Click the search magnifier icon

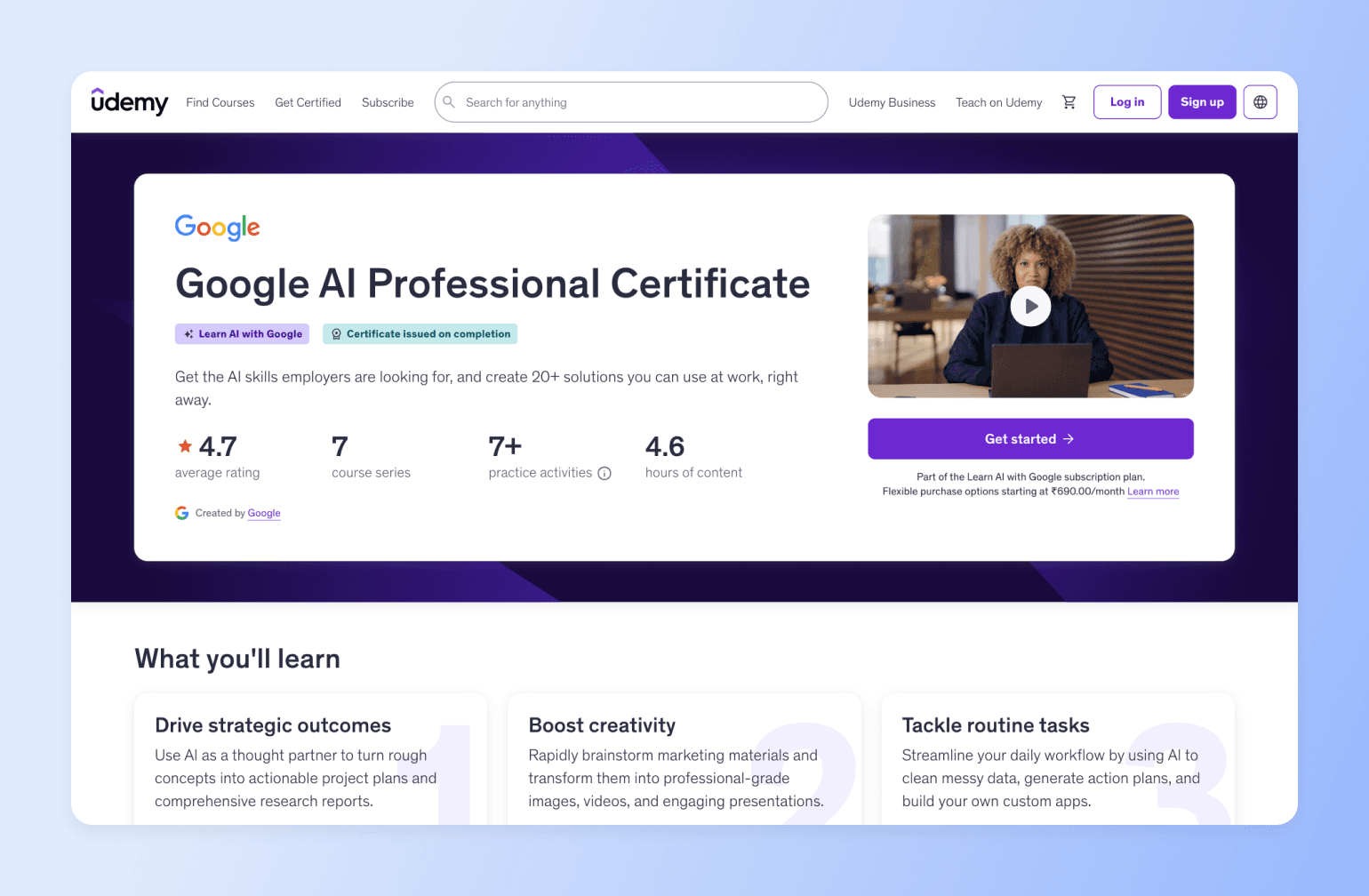[x=450, y=102]
